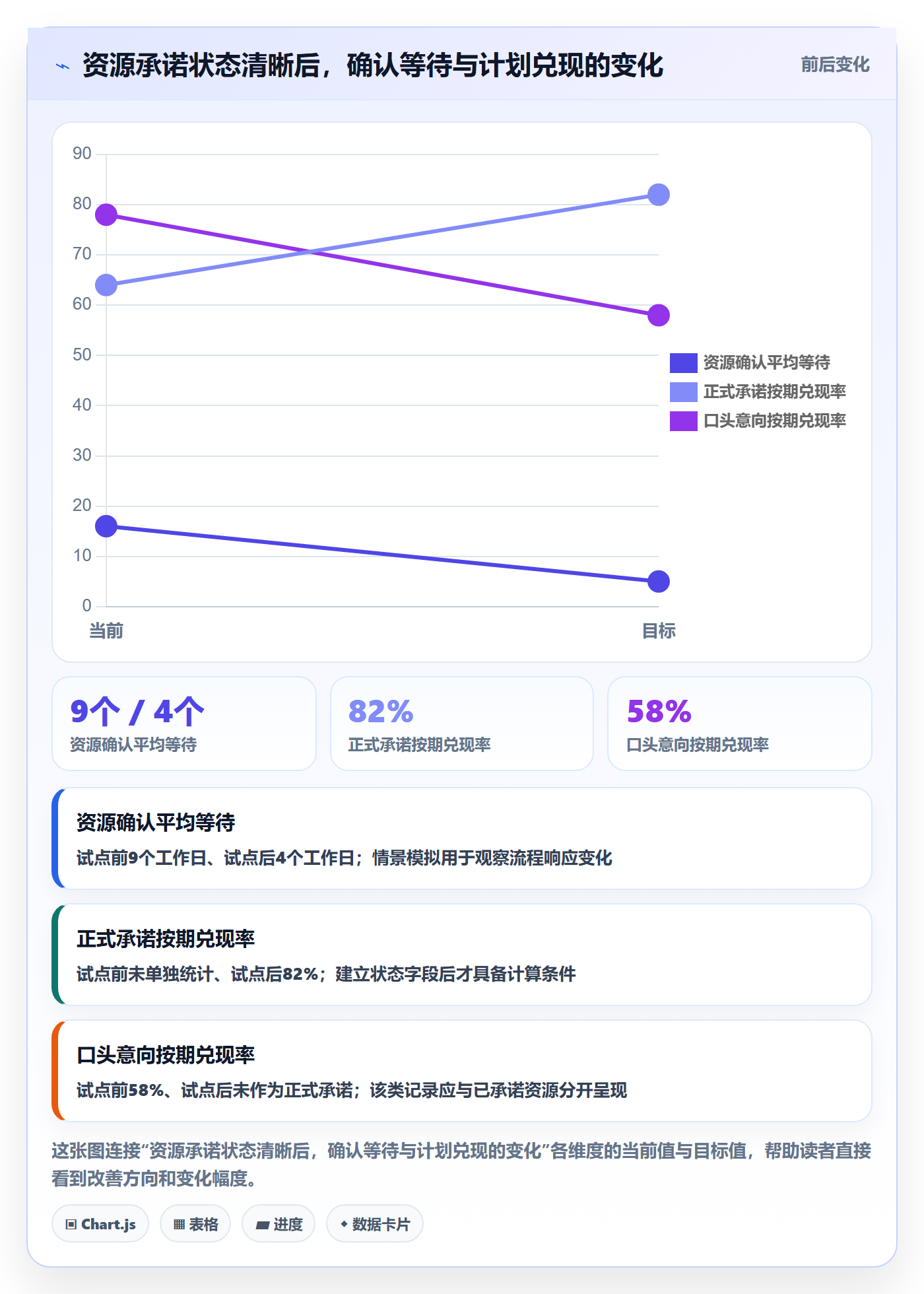The width and height of the screenshot is (924, 1294).
Task: Click the Chart.js tag
Action: [100, 1224]
